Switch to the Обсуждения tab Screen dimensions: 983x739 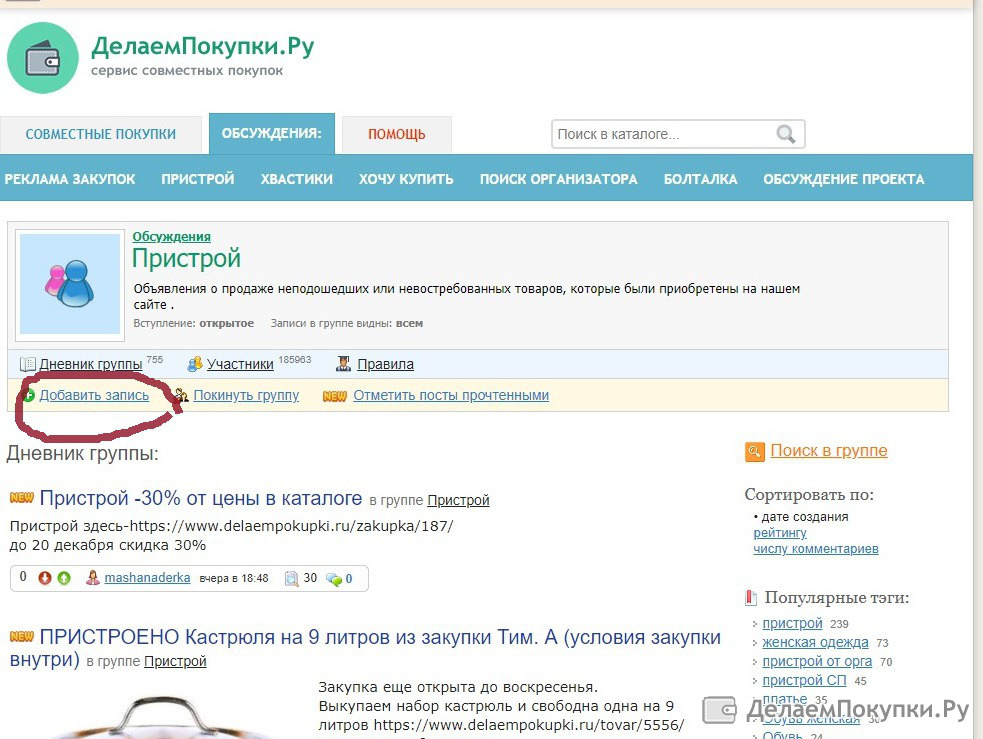271,133
